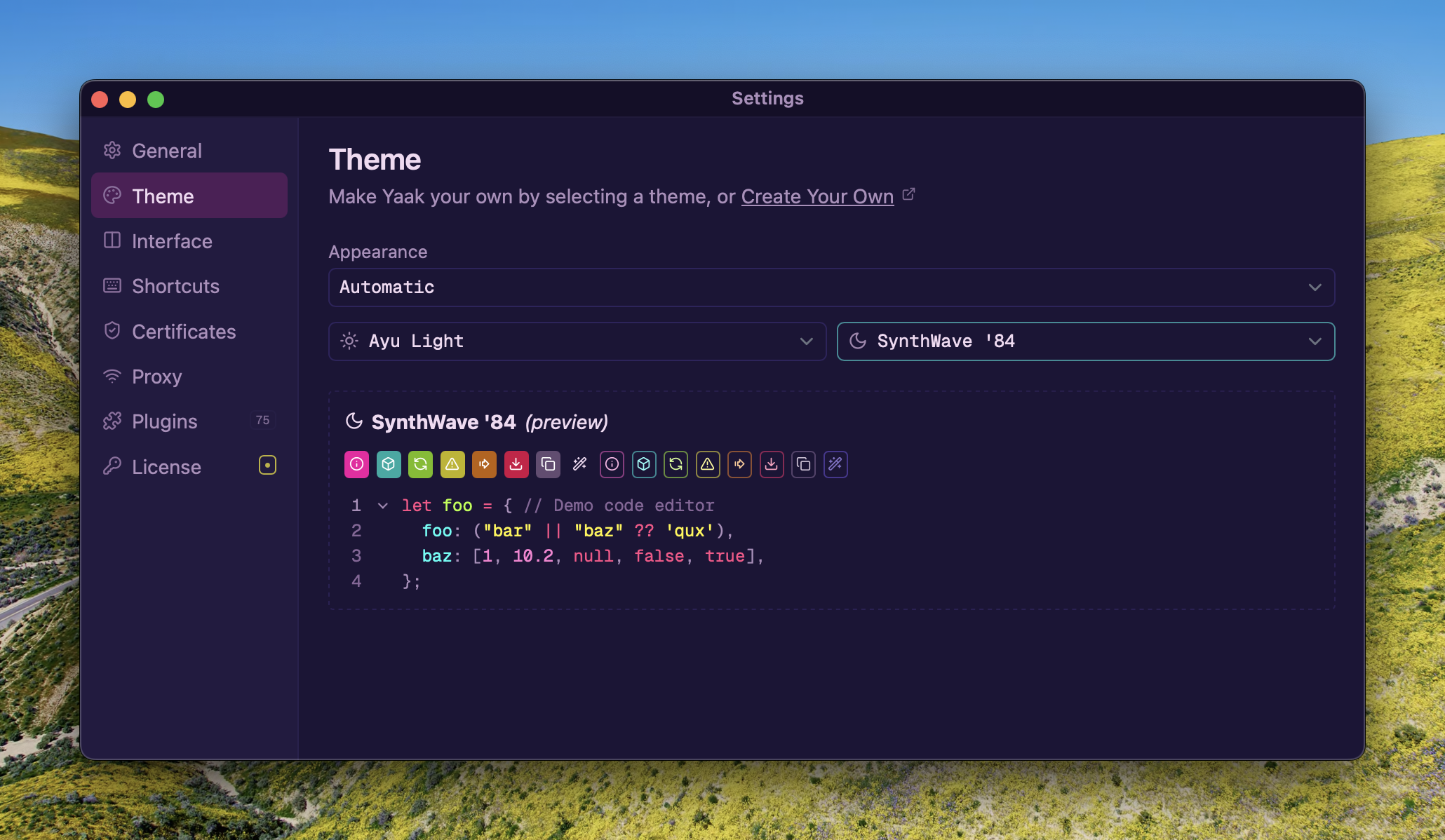Open the Appearance dropdown showing Automatic
This screenshot has height=840, width=1445.
pyautogui.click(x=831, y=287)
